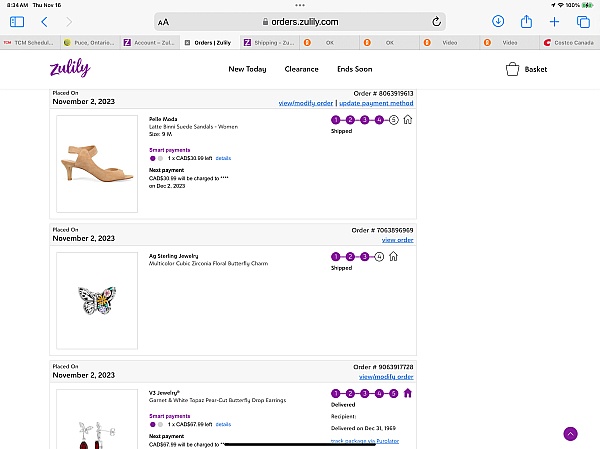Click the home icon for order 8063919613

coord(408,120)
